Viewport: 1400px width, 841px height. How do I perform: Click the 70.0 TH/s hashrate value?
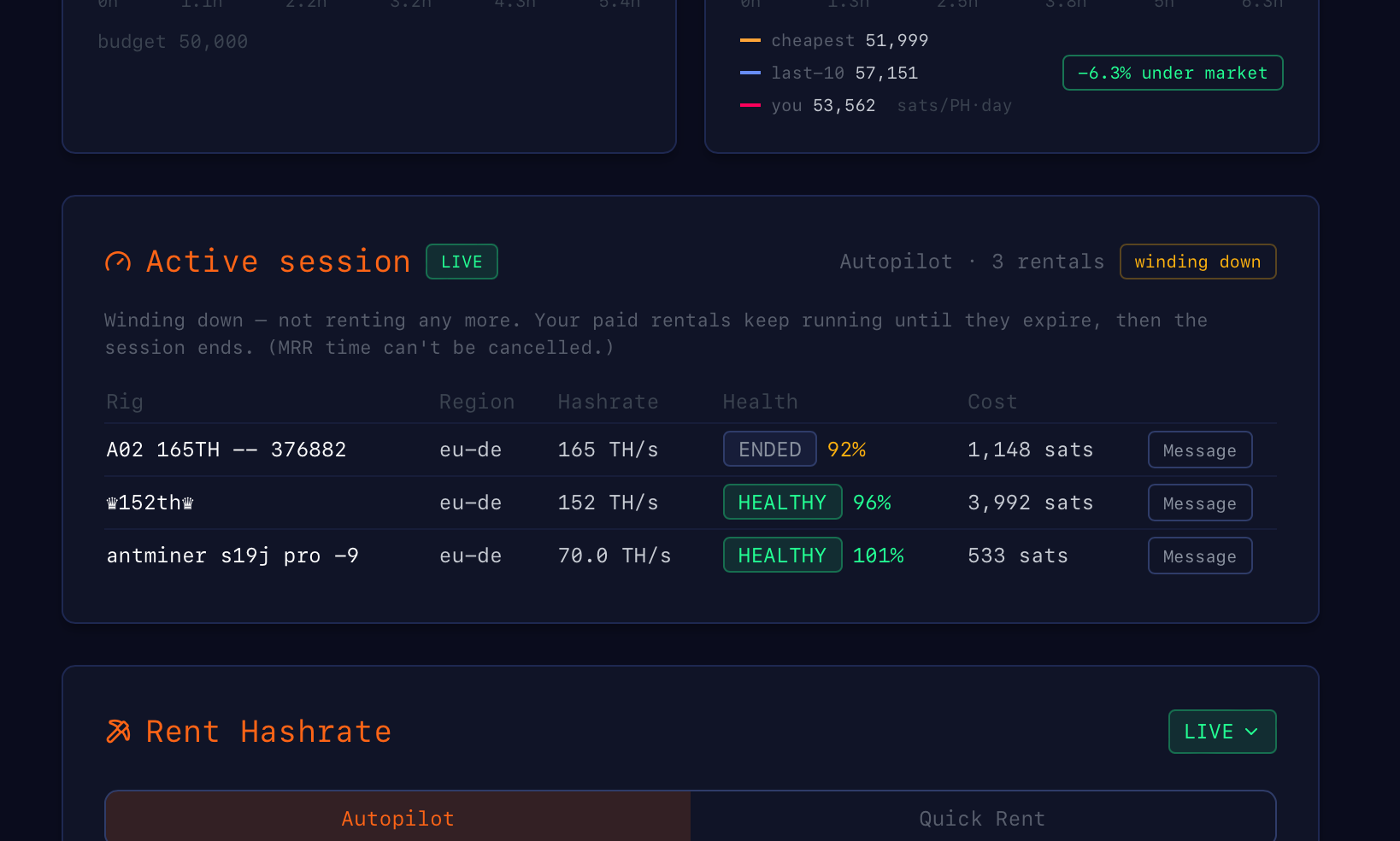click(x=615, y=556)
